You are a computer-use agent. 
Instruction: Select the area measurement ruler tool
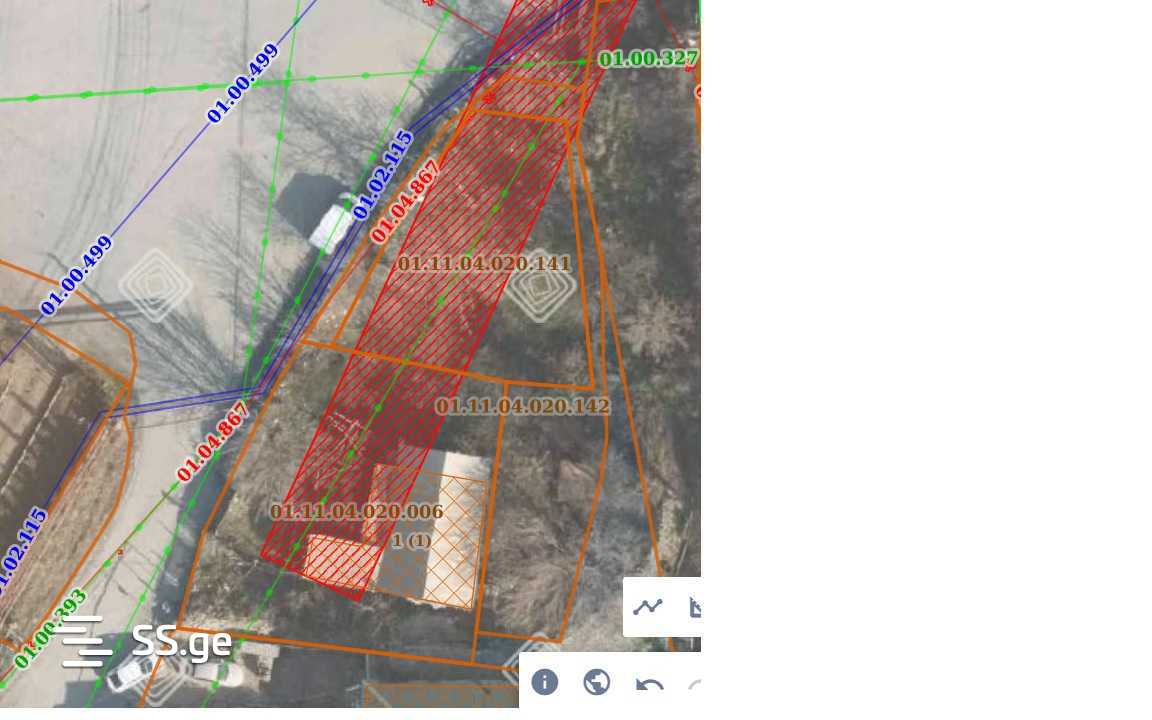(x=695, y=607)
